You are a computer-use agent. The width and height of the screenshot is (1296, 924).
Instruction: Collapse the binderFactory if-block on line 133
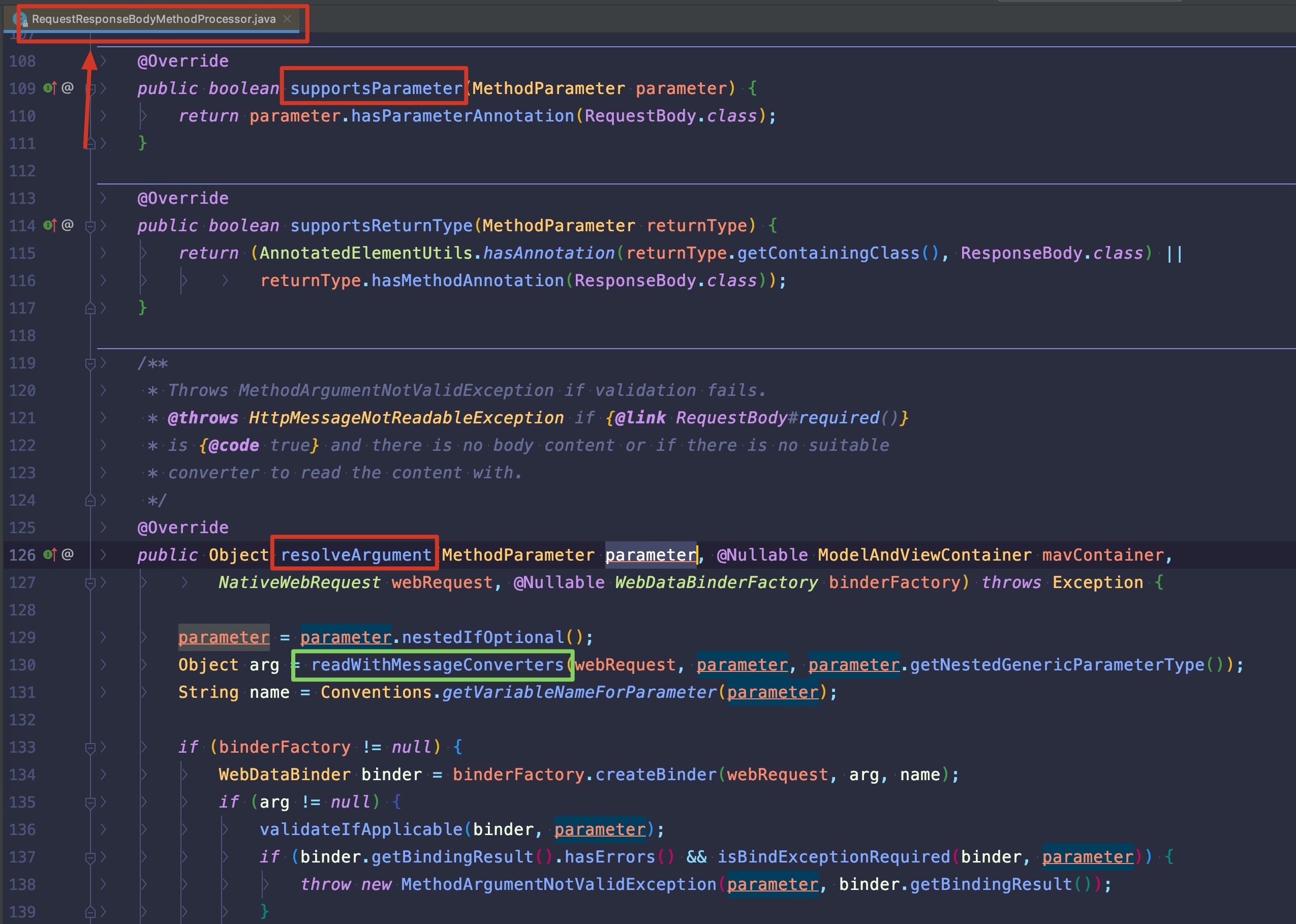point(90,748)
